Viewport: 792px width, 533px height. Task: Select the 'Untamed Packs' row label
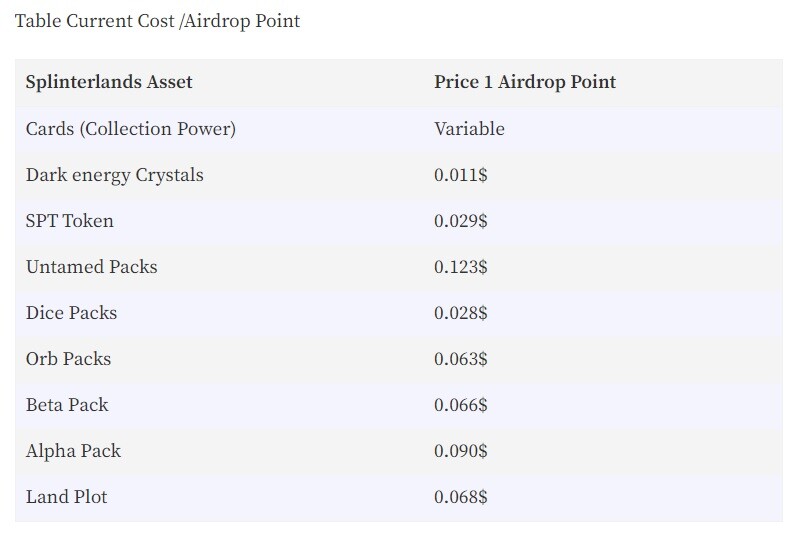(x=91, y=267)
